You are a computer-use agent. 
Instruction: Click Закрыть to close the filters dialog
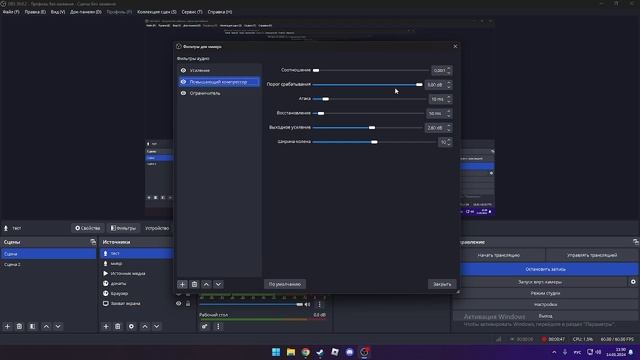(x=442, y=284)
